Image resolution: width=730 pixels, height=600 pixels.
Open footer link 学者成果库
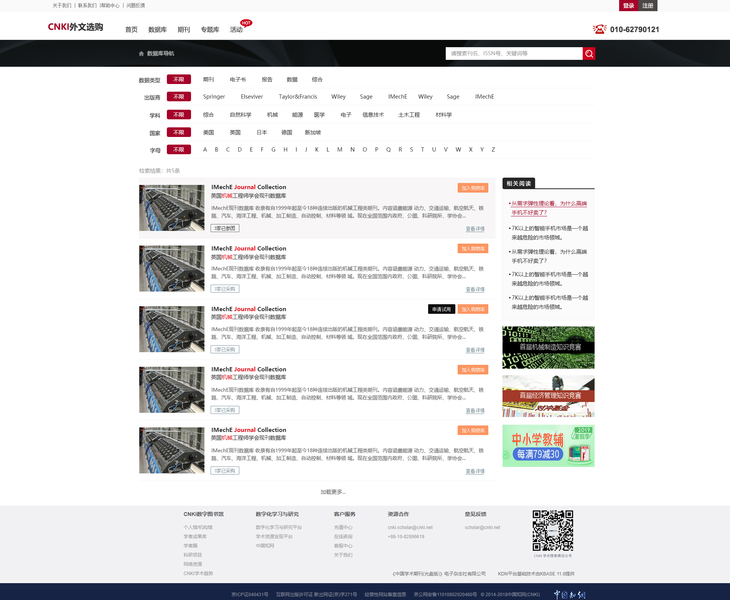click(x=195, y=537)
